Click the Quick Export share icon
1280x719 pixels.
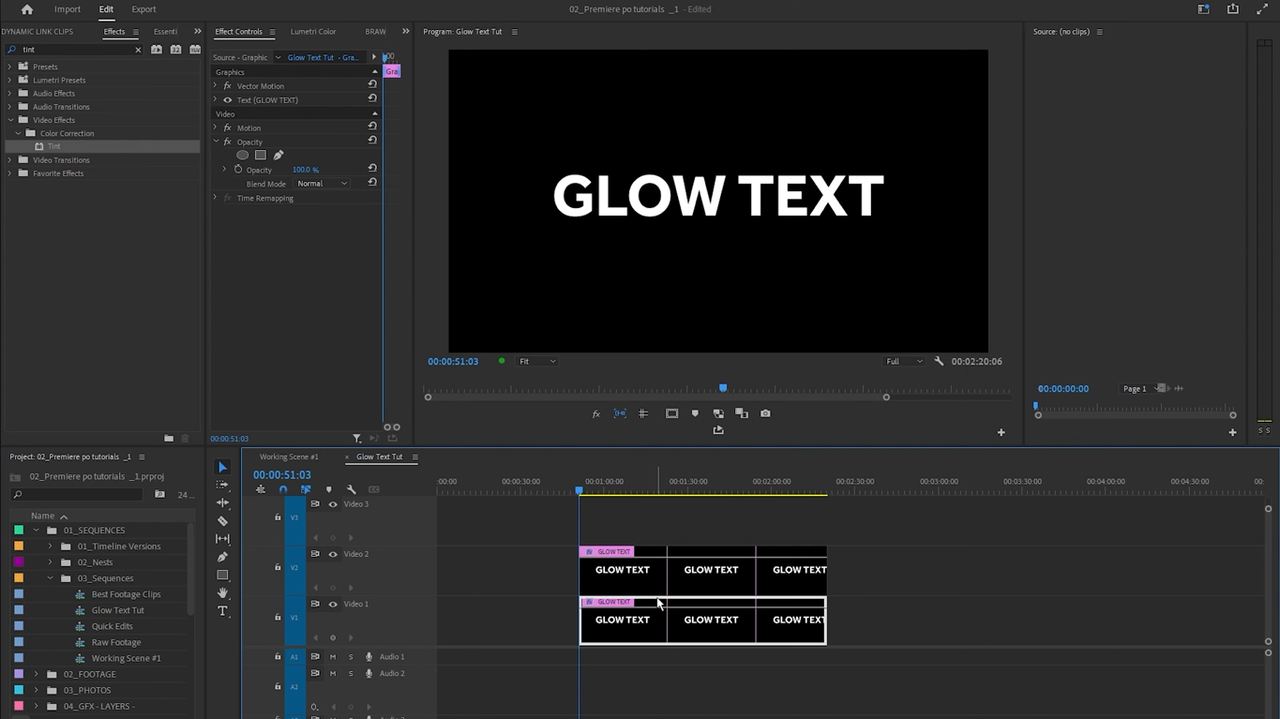1233,9
